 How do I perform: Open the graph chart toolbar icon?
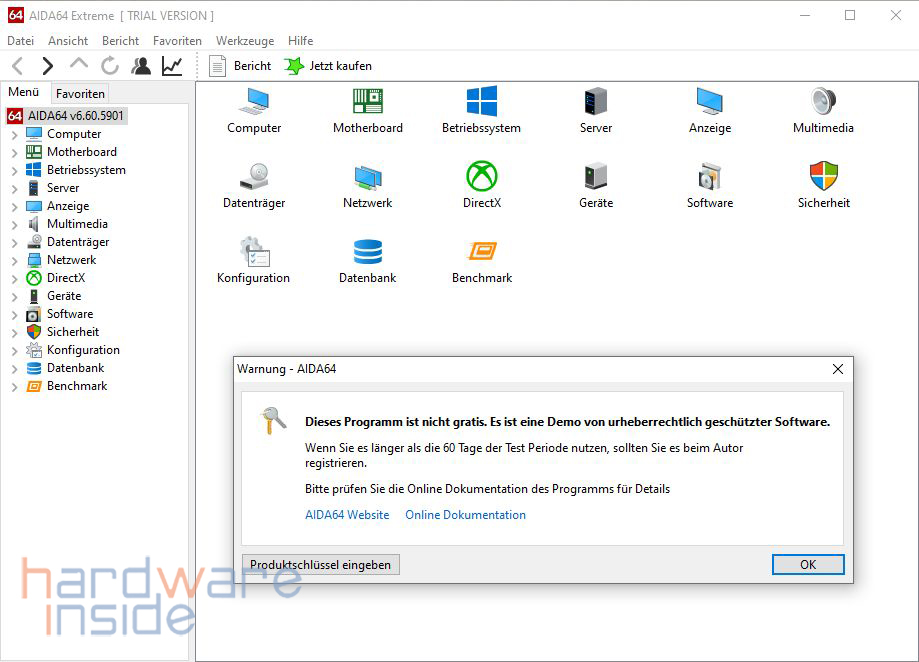[172, 66]
